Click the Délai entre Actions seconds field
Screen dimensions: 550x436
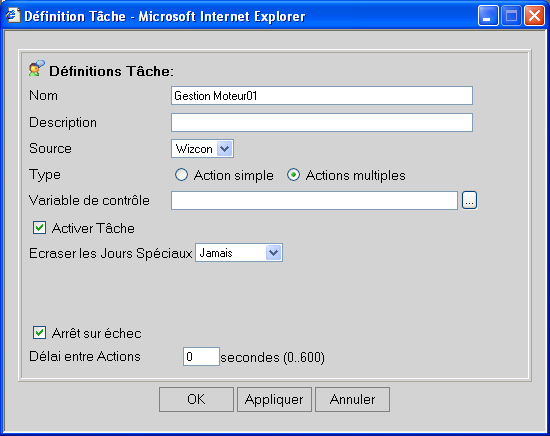[201, 357]
